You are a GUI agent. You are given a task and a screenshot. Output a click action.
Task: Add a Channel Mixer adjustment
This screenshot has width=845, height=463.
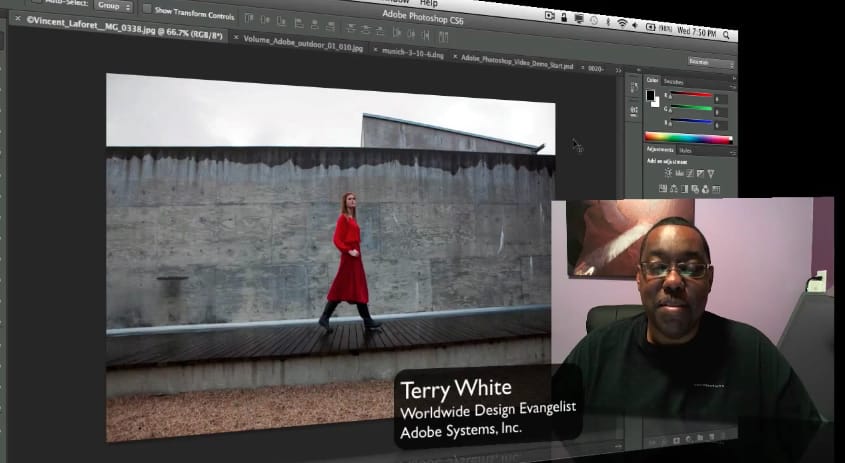(x=705, y=189)
